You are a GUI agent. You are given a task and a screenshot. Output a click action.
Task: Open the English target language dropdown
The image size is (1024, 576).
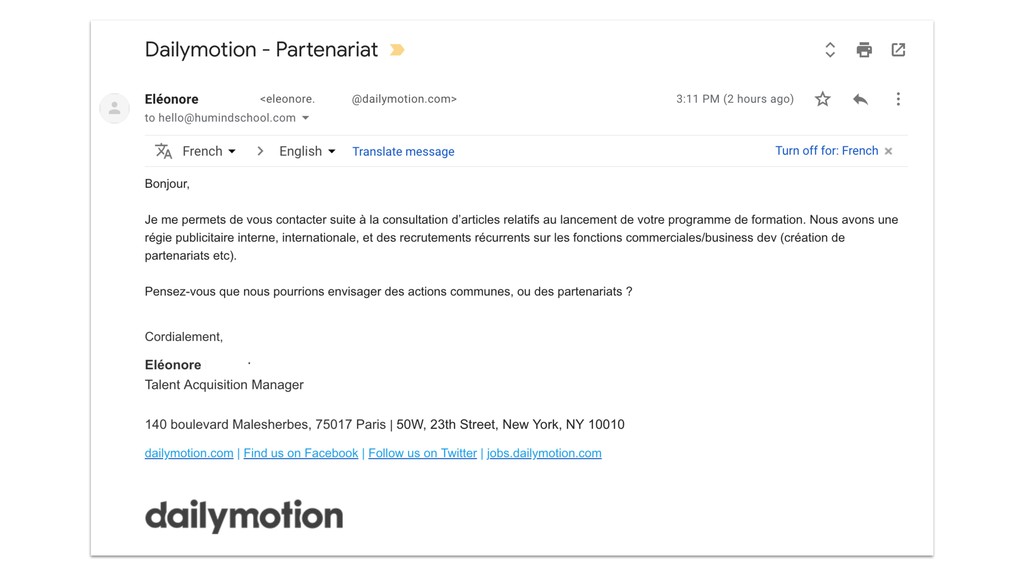[x=307, y=151]
